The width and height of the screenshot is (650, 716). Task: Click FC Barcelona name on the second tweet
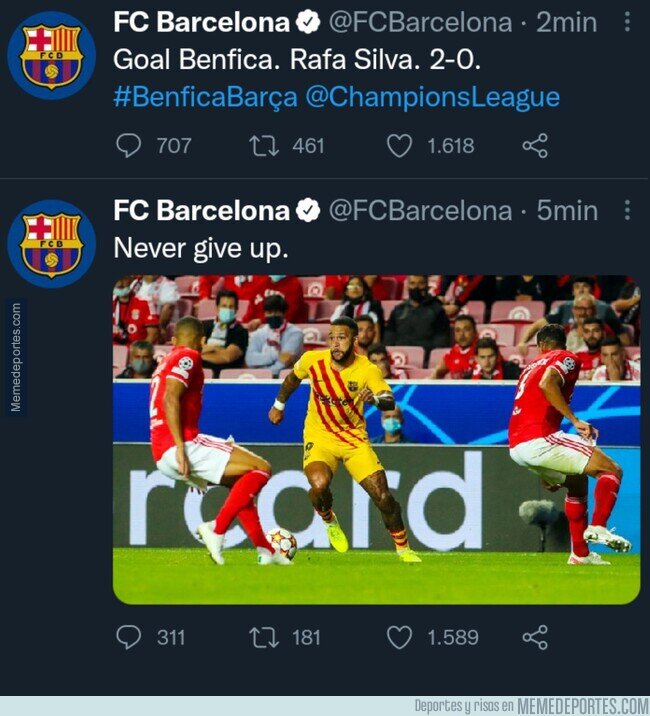[201, 211]
